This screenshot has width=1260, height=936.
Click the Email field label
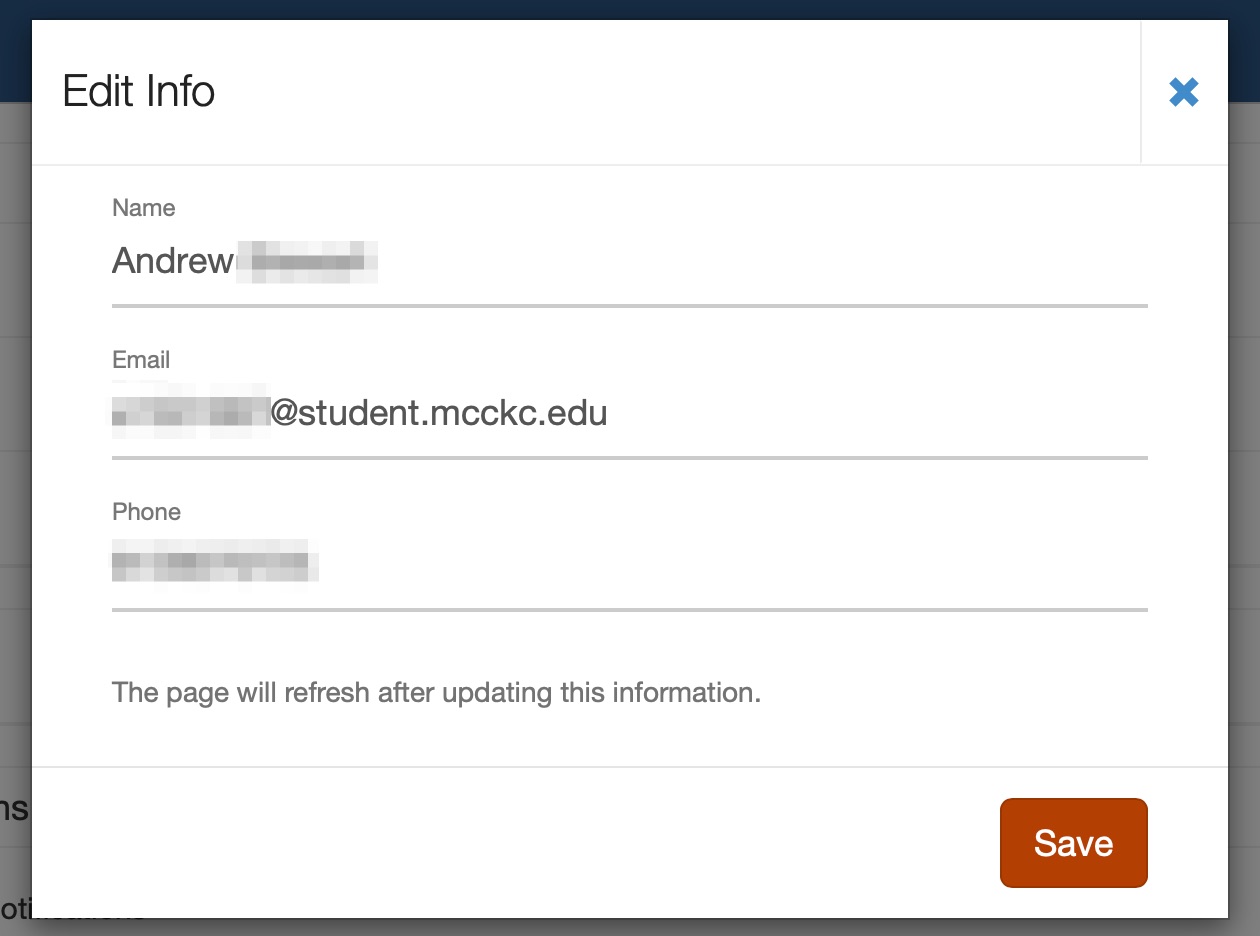[141, 360]
